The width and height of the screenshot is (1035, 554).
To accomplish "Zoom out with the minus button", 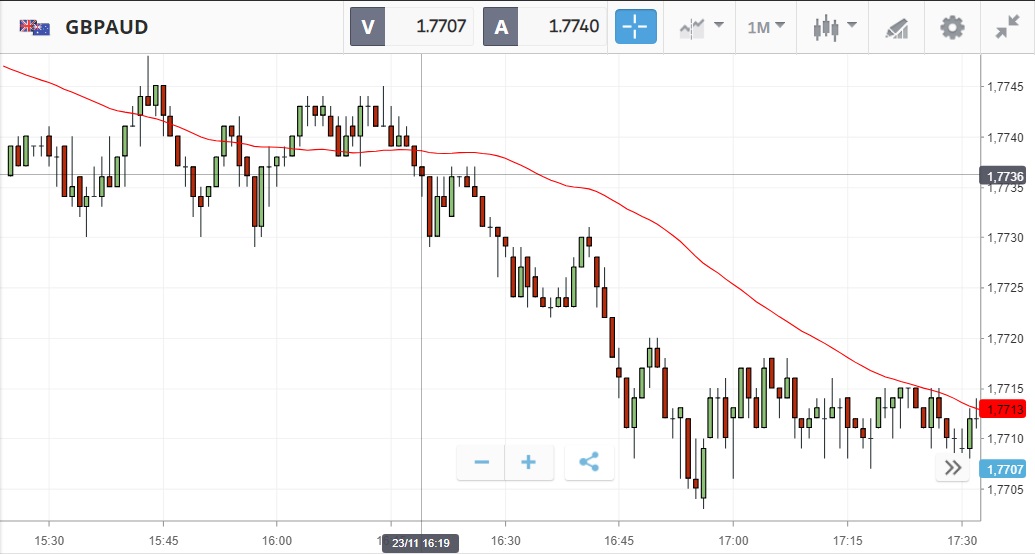I will coord(481,462).
